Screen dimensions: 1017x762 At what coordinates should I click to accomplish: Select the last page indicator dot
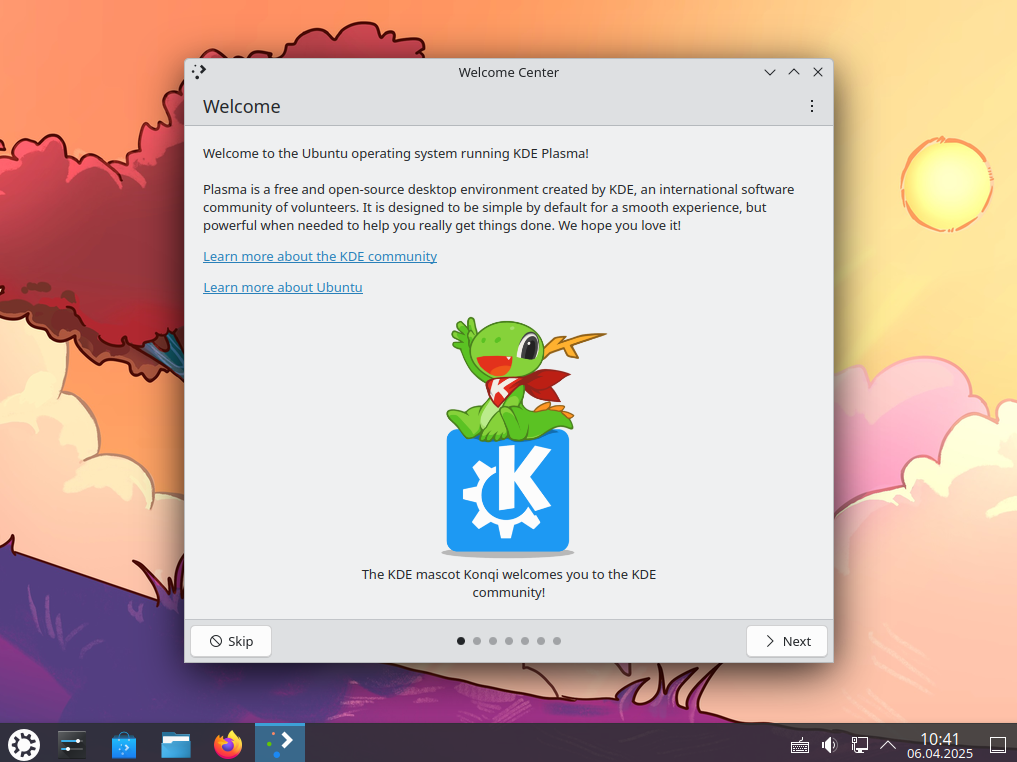click(x=557, y=641)
